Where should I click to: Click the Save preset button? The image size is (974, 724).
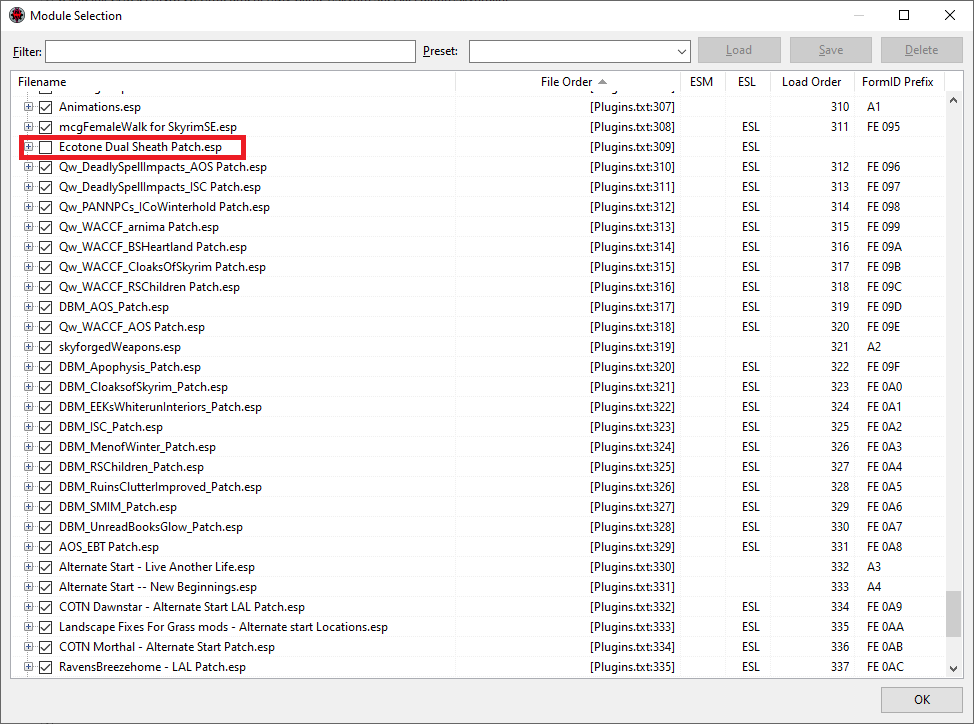click(x=831, y=50)
